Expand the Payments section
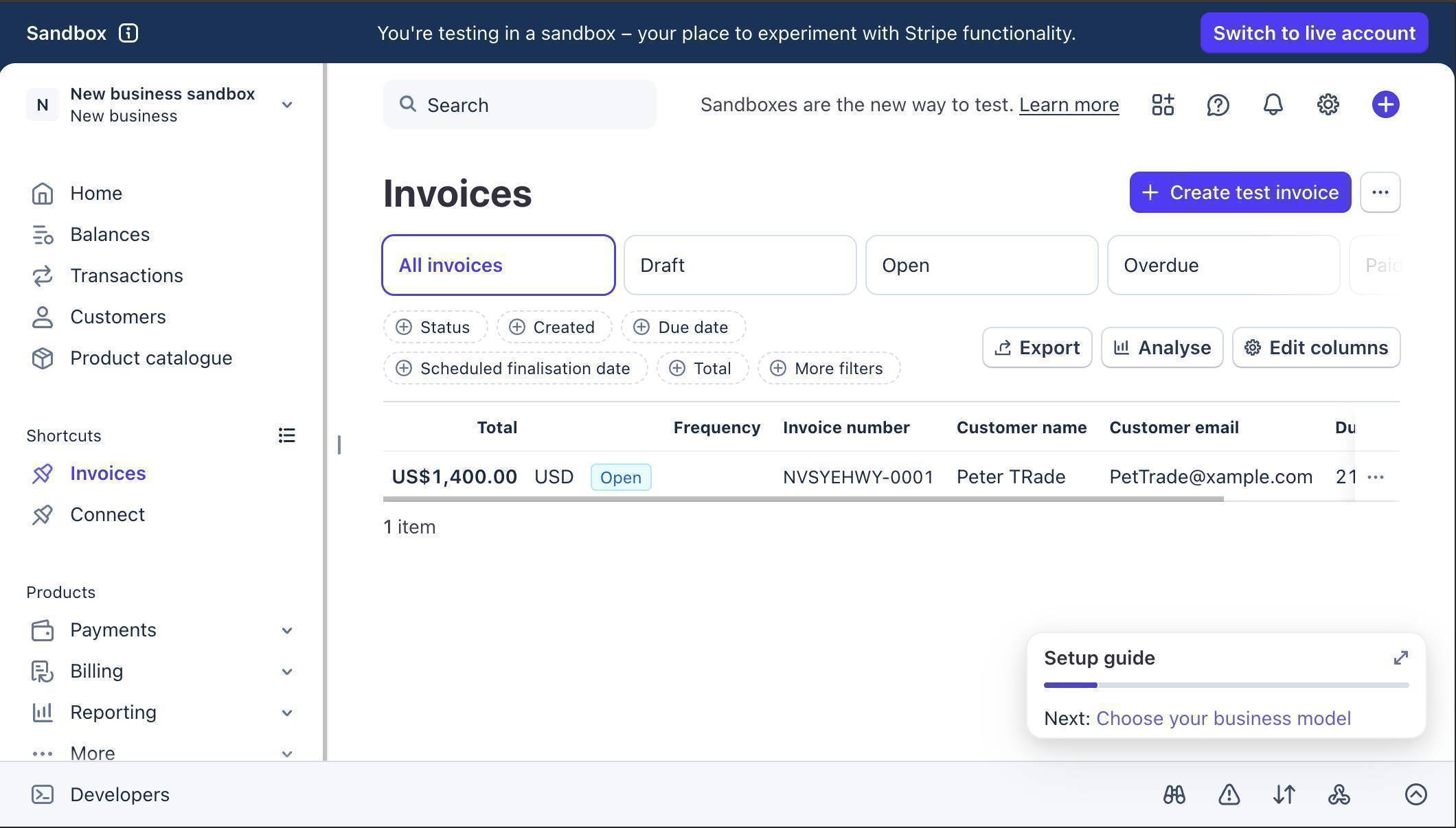Image resolution: width=1456 pixels, height=828 pixels. coord(286,630)
